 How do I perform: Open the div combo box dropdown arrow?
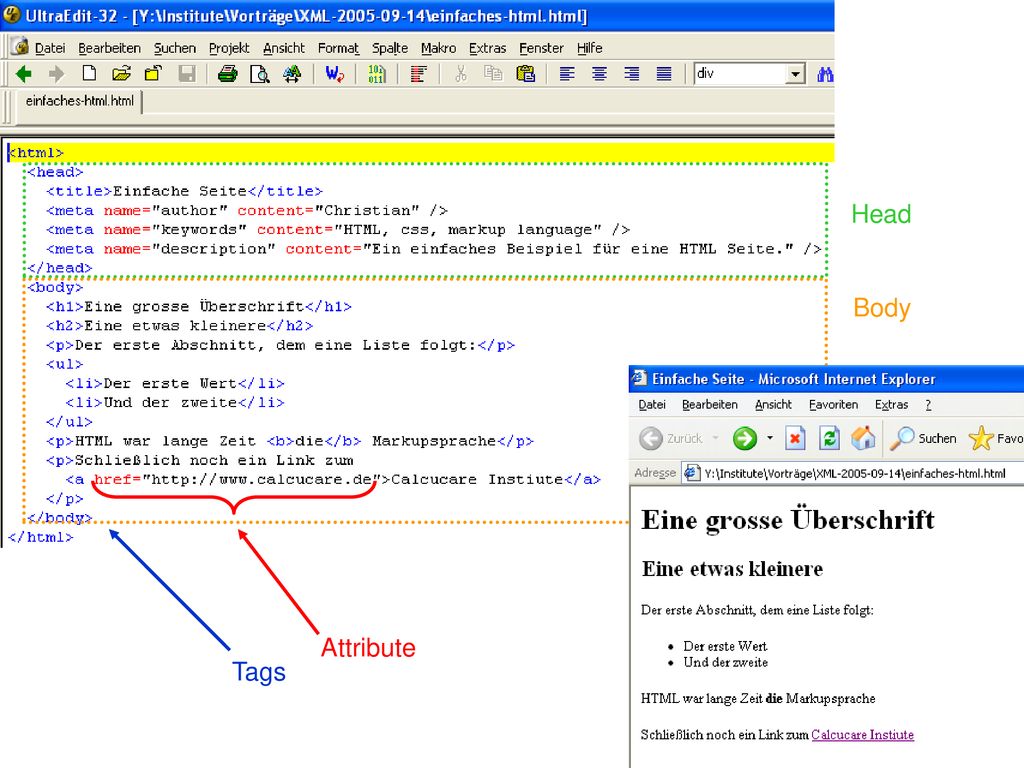pos(795,74)
